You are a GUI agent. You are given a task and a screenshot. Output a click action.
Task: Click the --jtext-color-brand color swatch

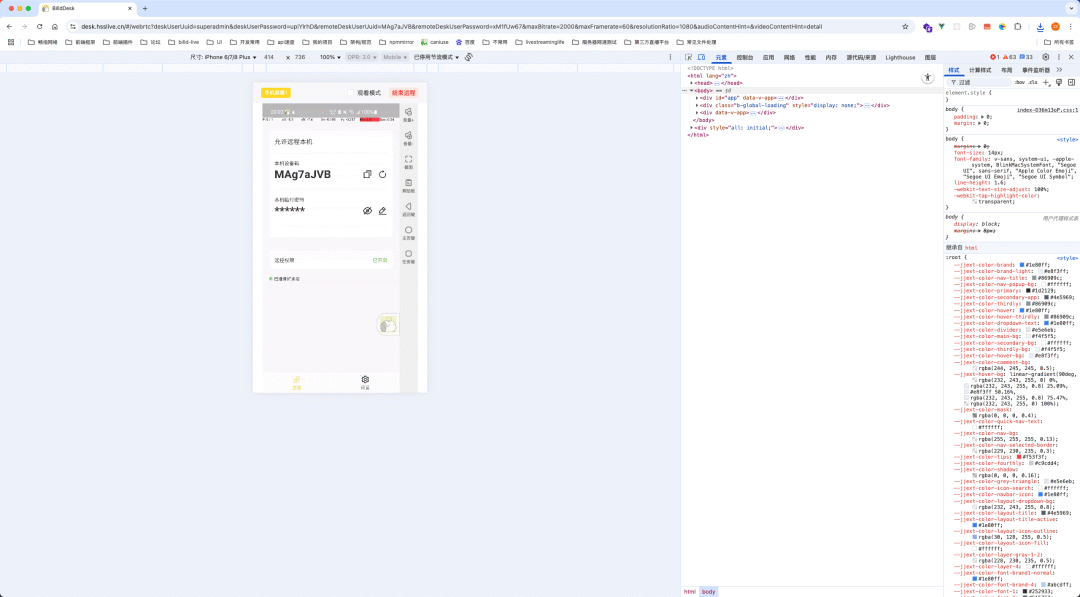coord(1023,265)
